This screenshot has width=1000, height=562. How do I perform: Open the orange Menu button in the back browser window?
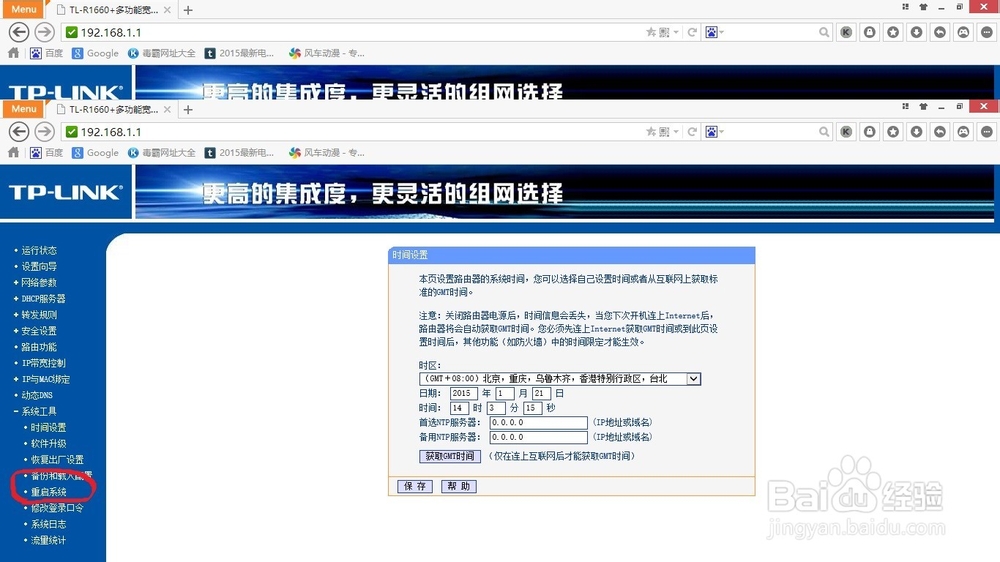tap(24, 9)
